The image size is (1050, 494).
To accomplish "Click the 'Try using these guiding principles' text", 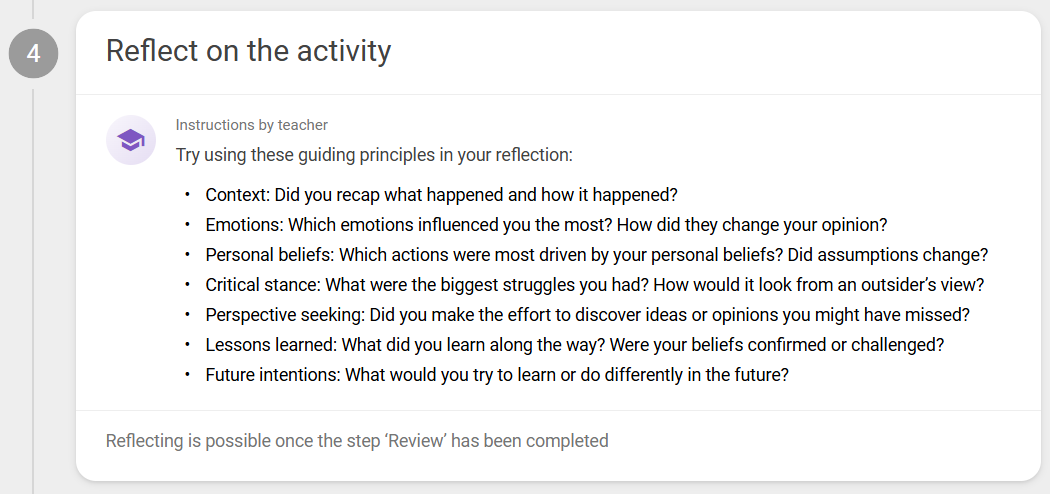I will tap(374, 155).
